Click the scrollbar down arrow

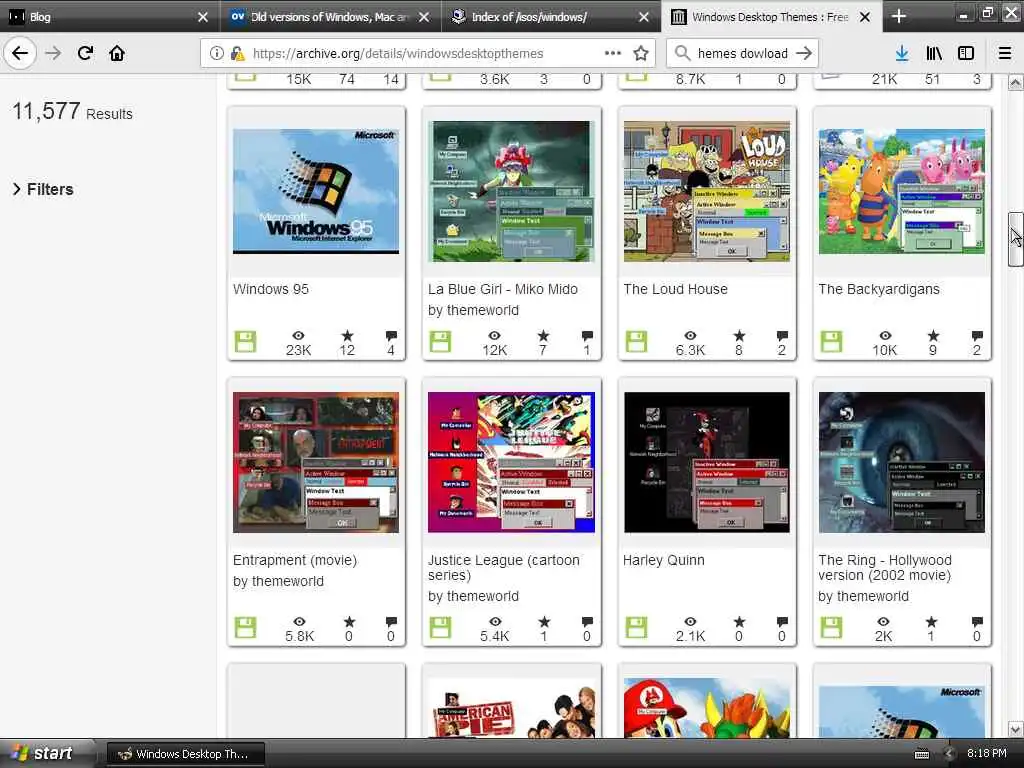[1015, 729]
